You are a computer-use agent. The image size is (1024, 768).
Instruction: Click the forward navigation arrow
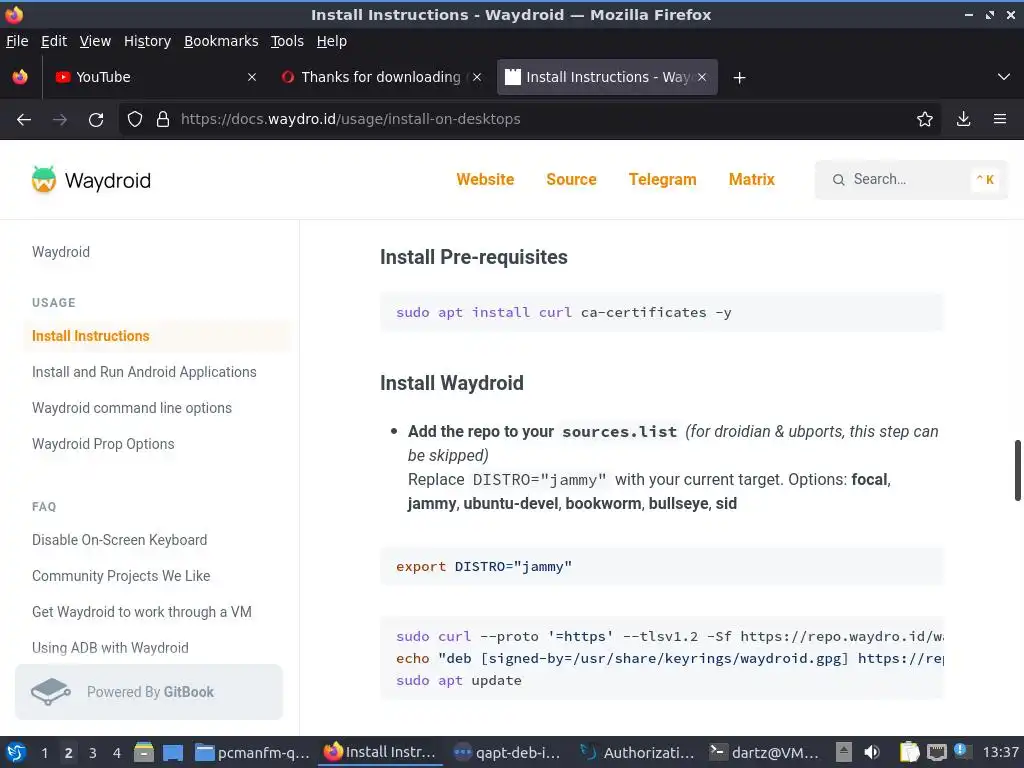60,120
